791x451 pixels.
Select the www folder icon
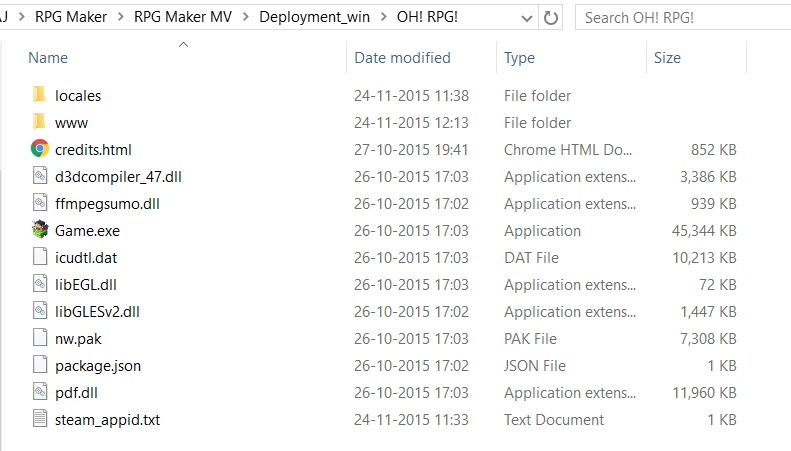coord(39,122)
